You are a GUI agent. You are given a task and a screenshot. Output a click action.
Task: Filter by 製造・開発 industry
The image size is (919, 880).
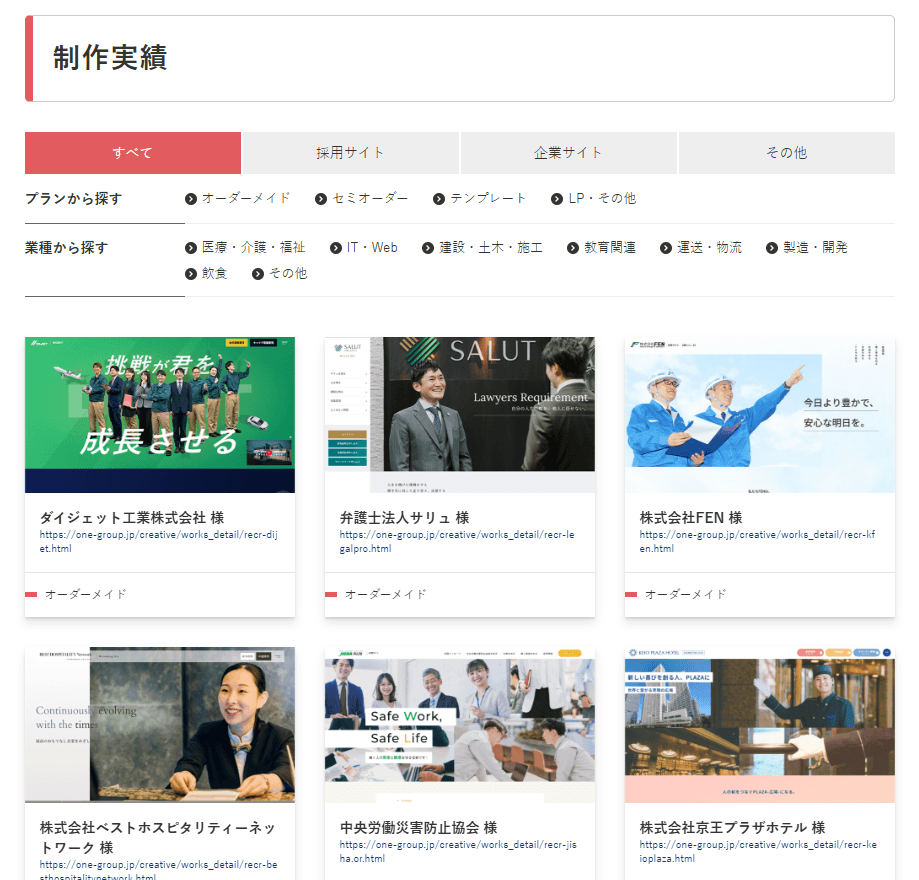(816, 247)
